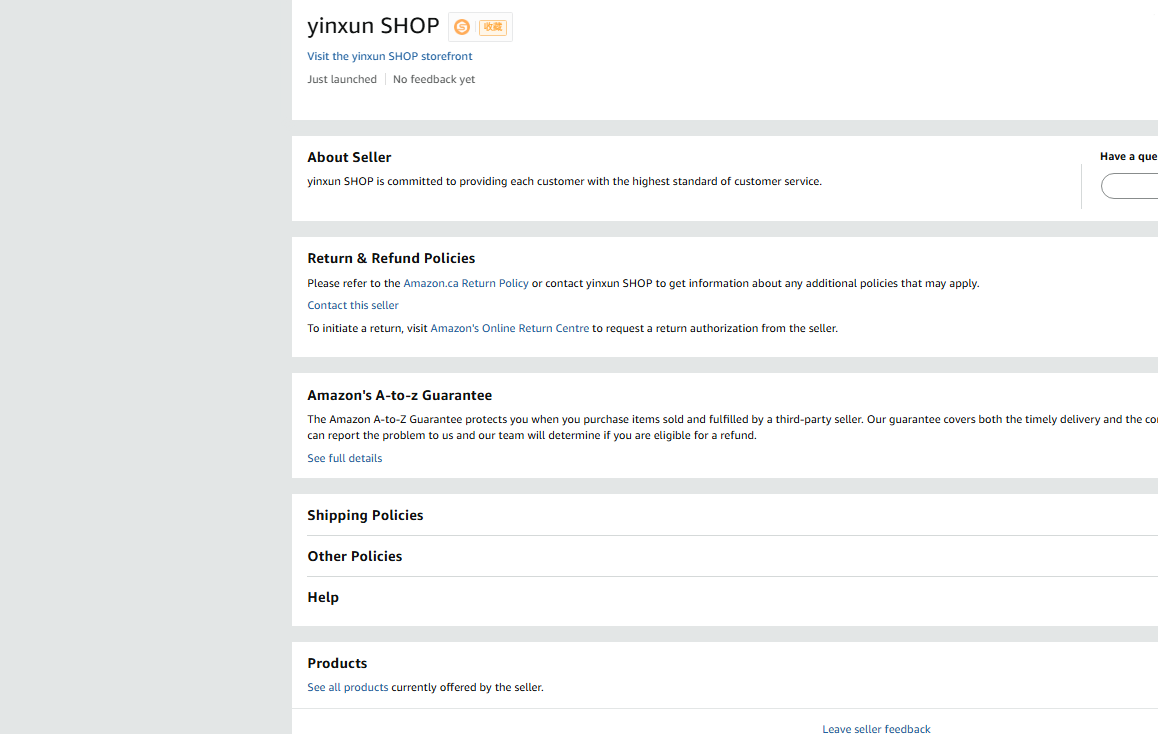
Task: Click the Return & Refund Policies heading
Action: click(391, 258)
